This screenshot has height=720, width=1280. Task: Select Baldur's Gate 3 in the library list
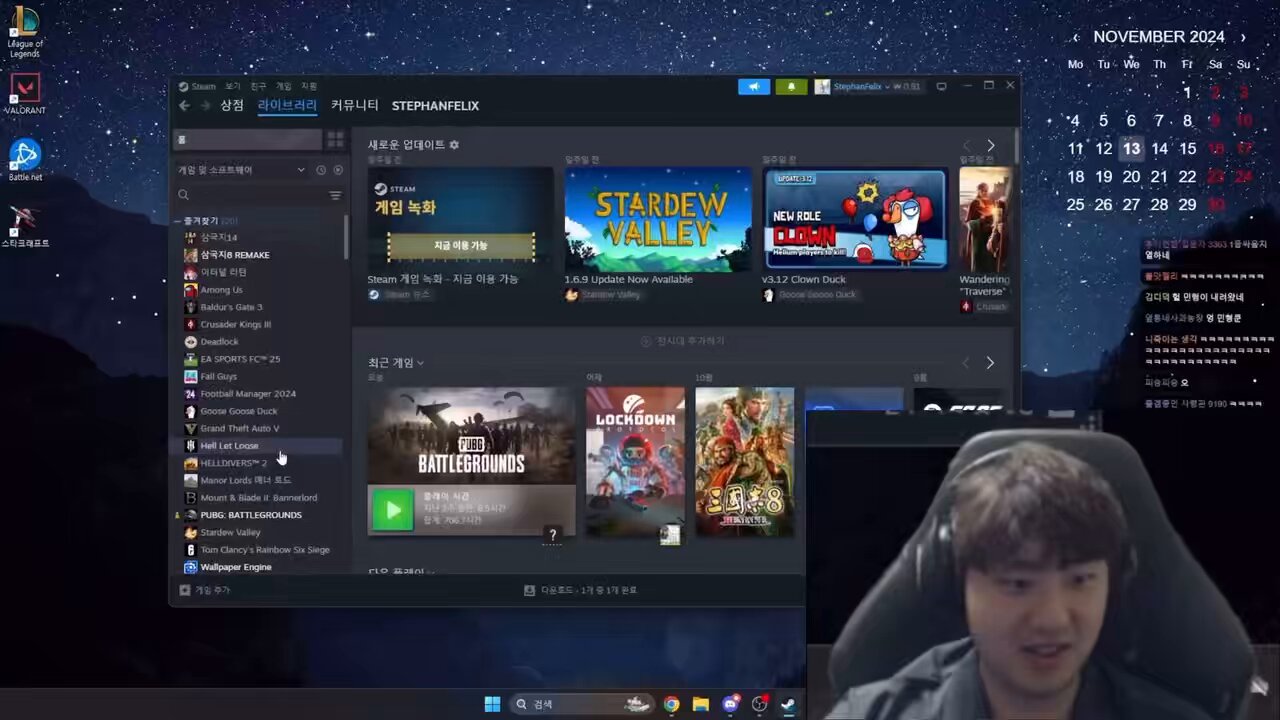pyautogui.click(x=231, y=307)
